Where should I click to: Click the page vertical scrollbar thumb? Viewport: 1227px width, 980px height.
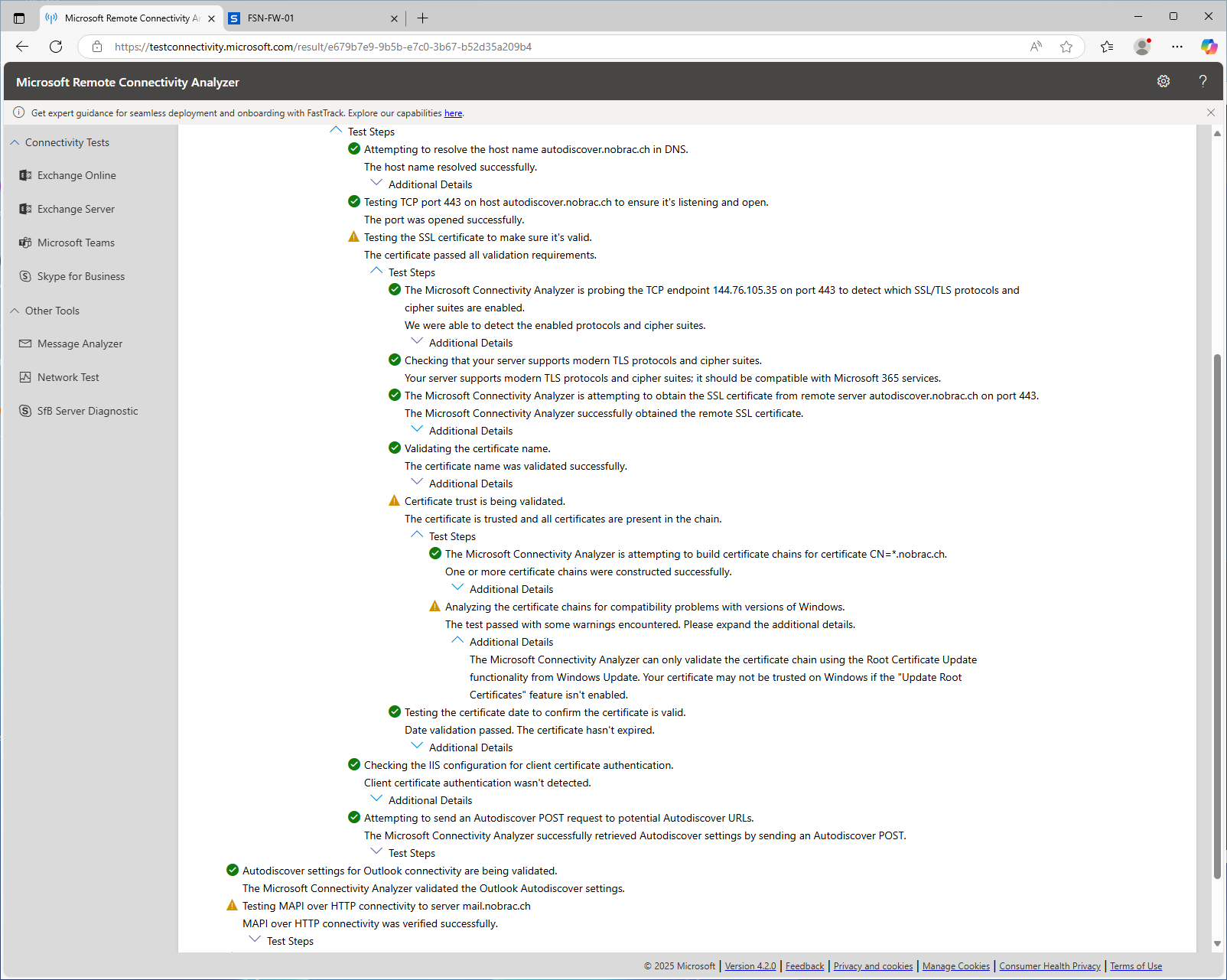(x=1217, y=616)
